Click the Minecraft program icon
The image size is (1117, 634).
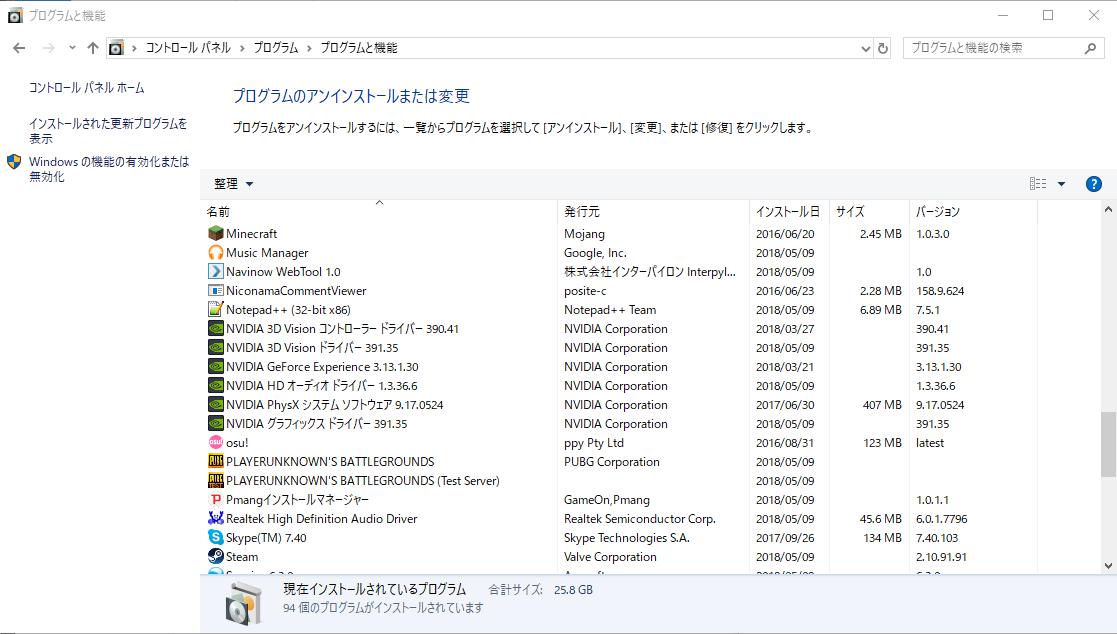[x=215, y=234]
